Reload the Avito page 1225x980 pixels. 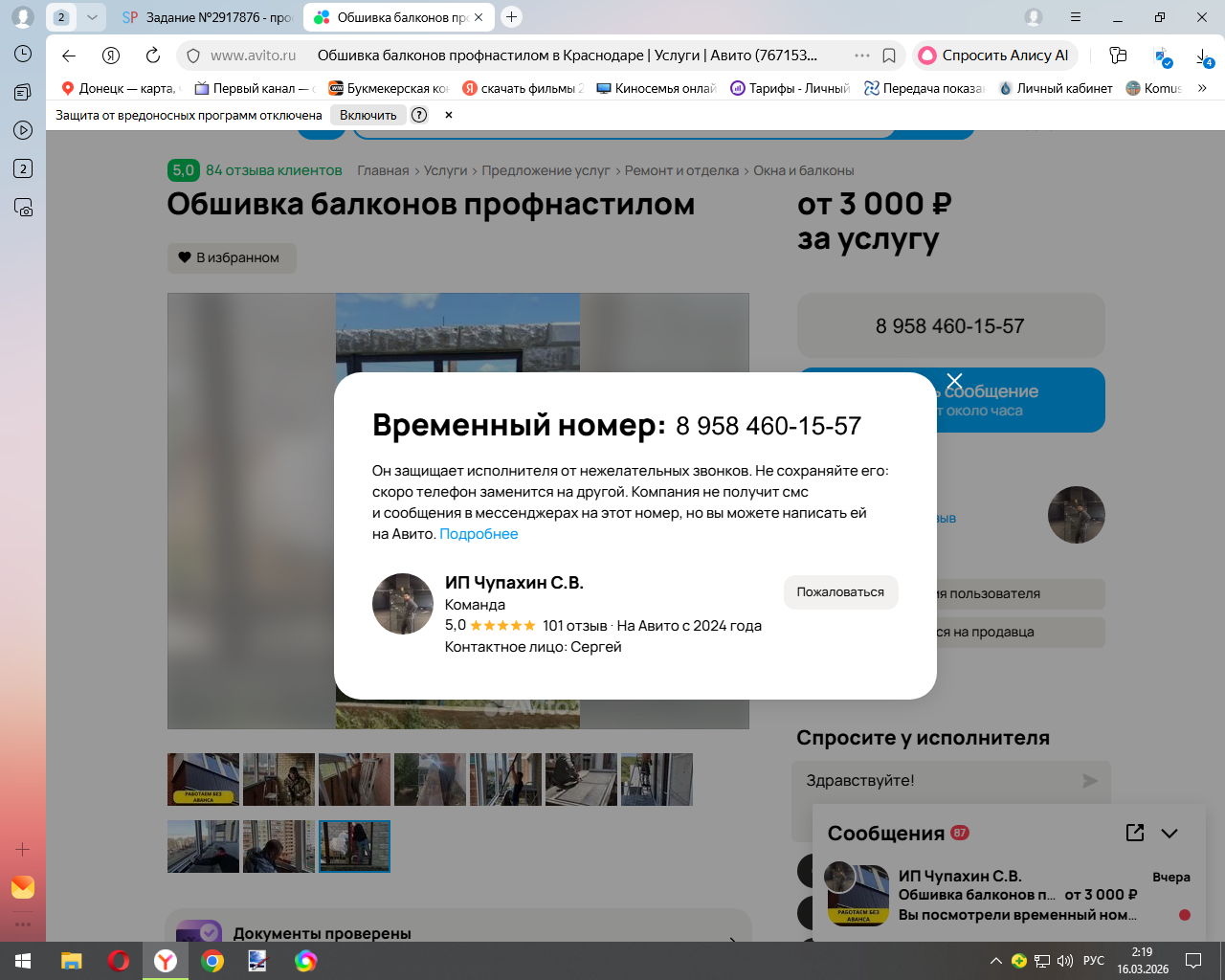click(153, 56)
